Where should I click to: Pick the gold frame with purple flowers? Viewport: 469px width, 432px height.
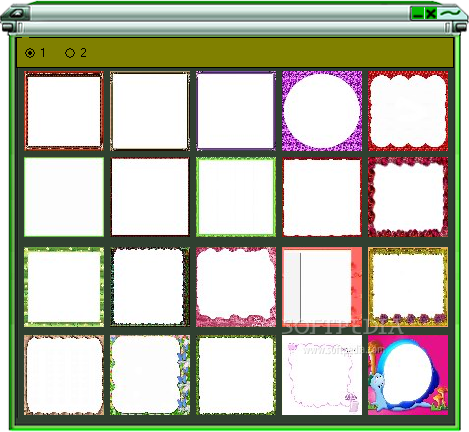(x=408, y=287)
